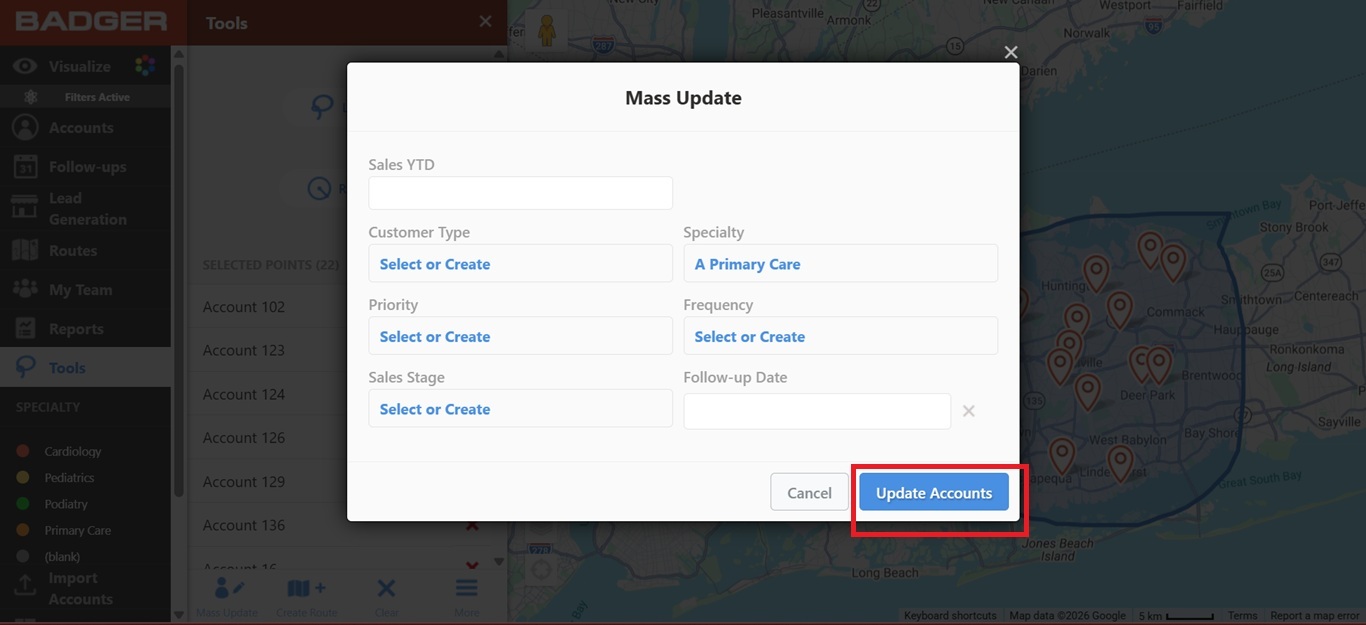Image resolution: width=1366 pixels, height=625 pixels.
Task: Go to Routes in sidebar
Action: tap(85, 251)
